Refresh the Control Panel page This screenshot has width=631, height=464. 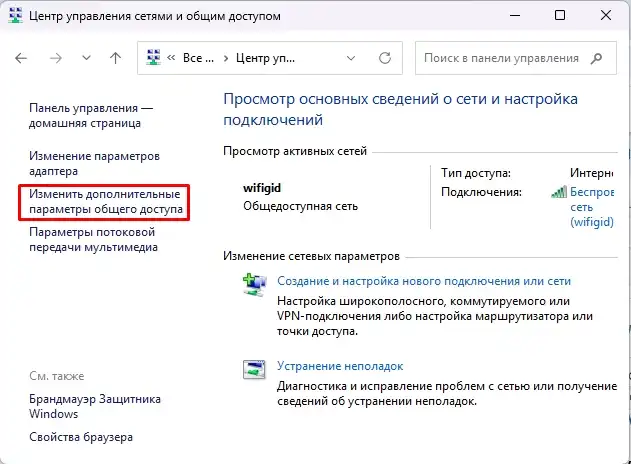point(385,58)
